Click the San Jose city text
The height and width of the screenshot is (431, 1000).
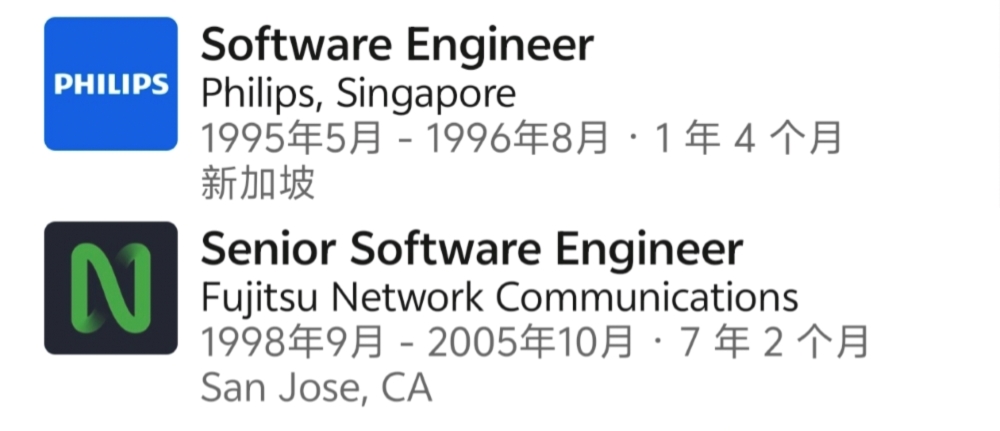(x=283, y=388)
